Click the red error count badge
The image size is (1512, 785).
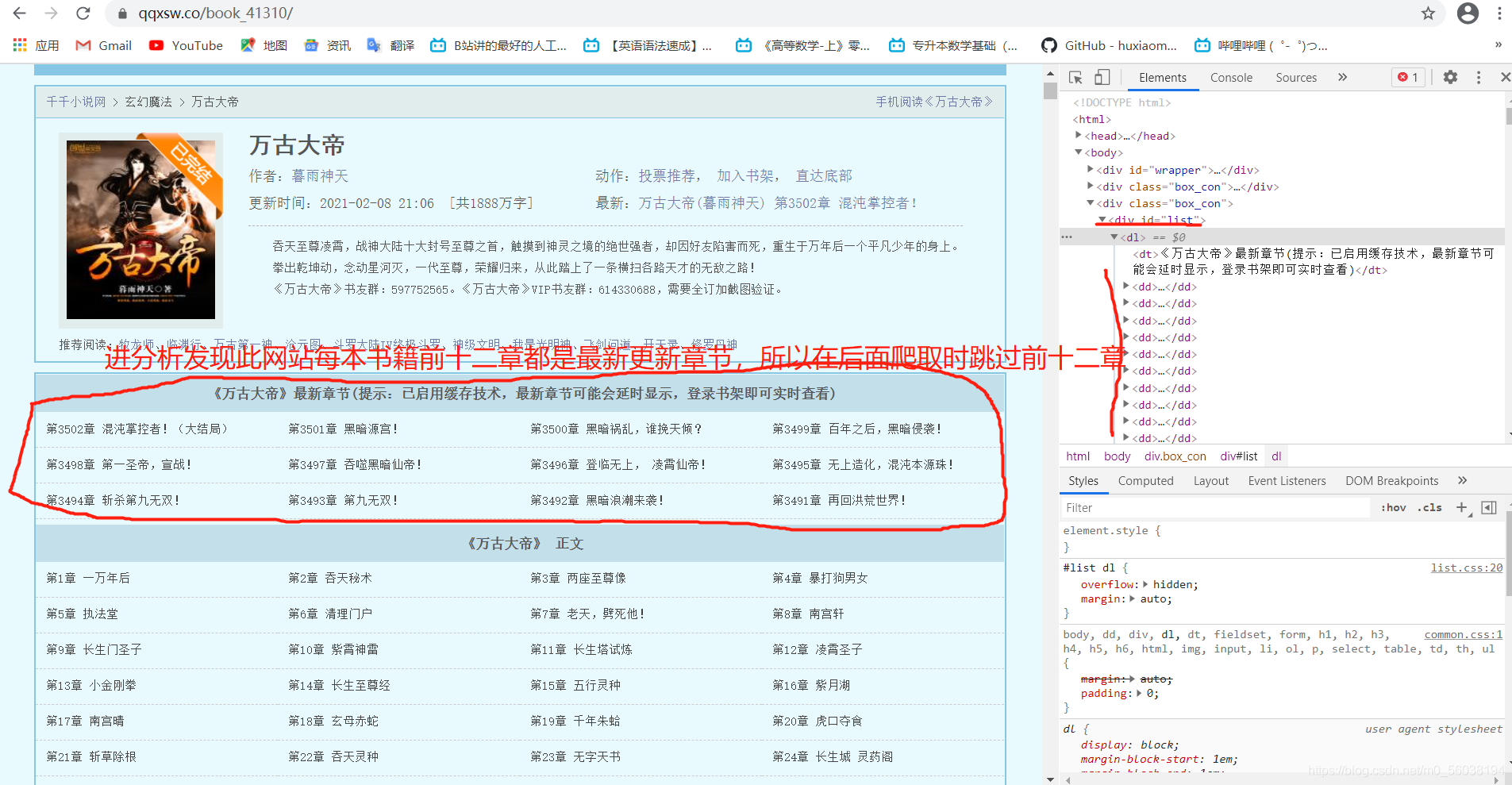[x=1409, y=77]
